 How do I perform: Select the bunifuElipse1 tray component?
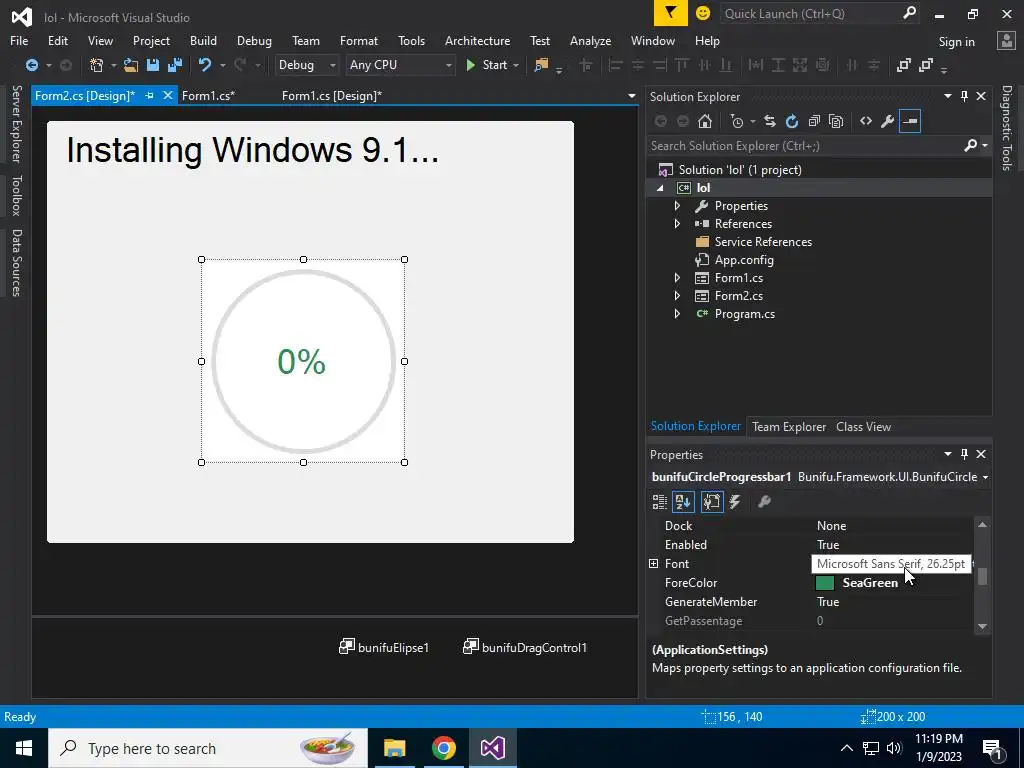click(x=384, y=647)
